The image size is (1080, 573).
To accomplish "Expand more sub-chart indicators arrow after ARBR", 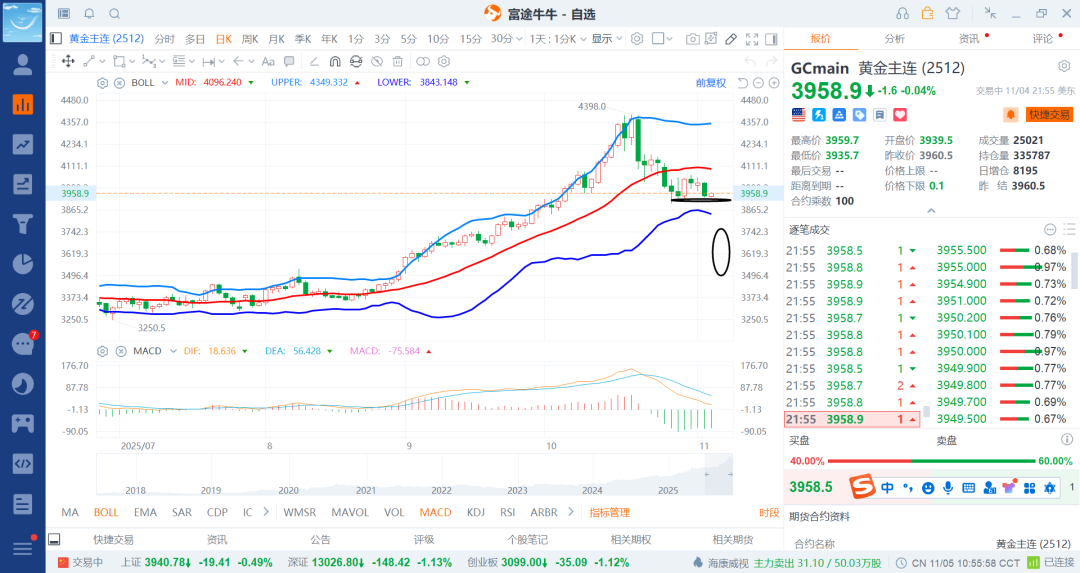I will [x=570, y=512].
